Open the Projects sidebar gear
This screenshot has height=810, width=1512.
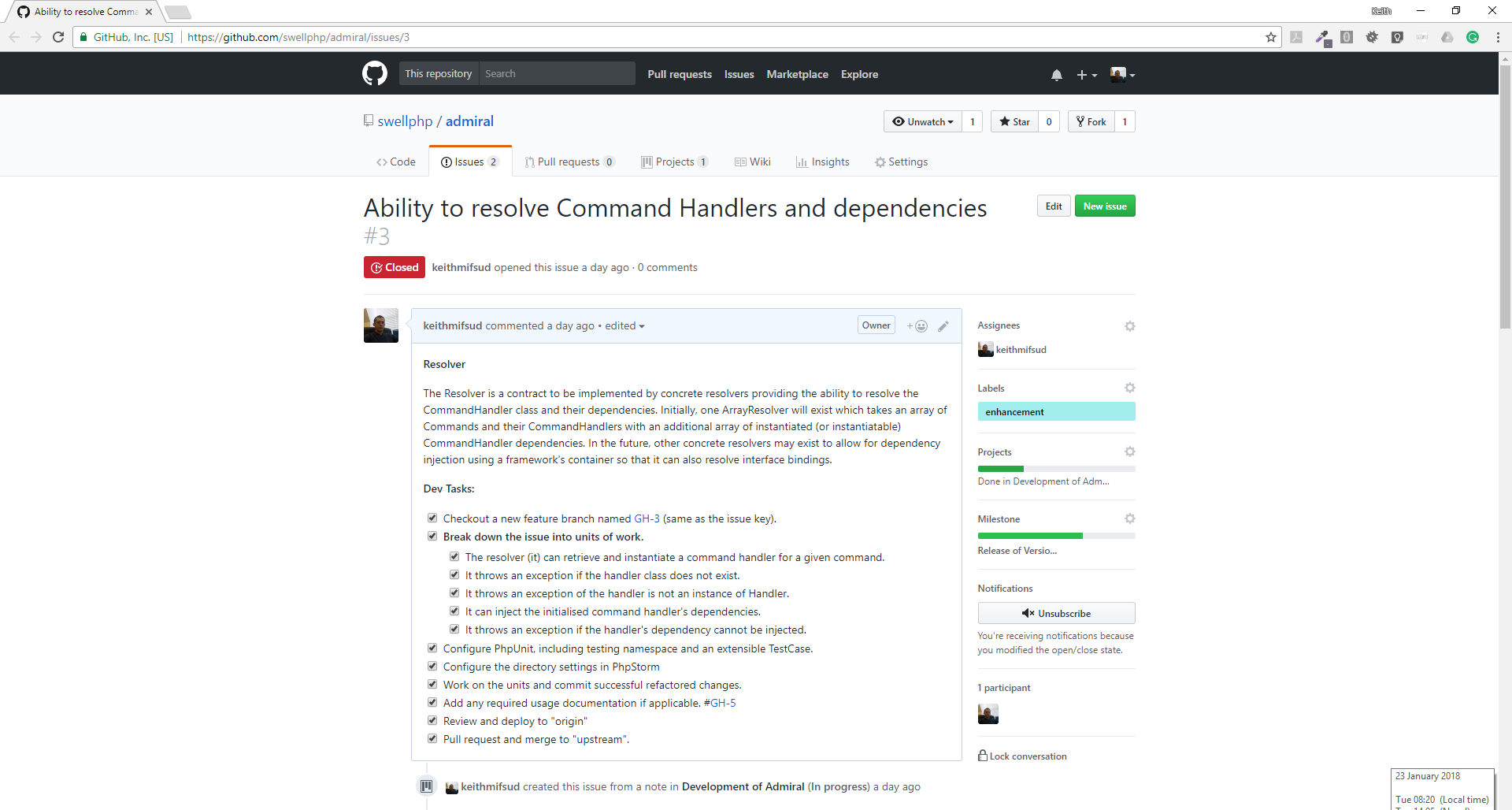click(x=1130, y=451)
